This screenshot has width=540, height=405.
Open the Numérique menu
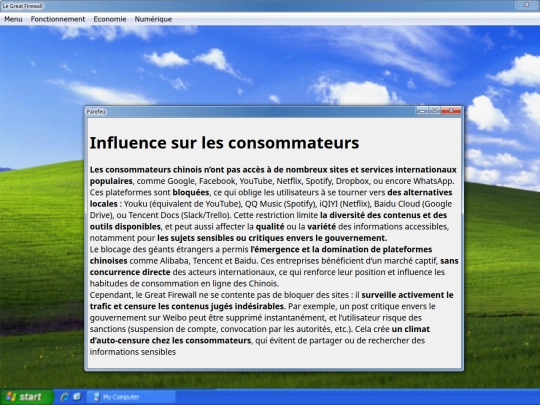pyautogui.click(x=153, y=19)
